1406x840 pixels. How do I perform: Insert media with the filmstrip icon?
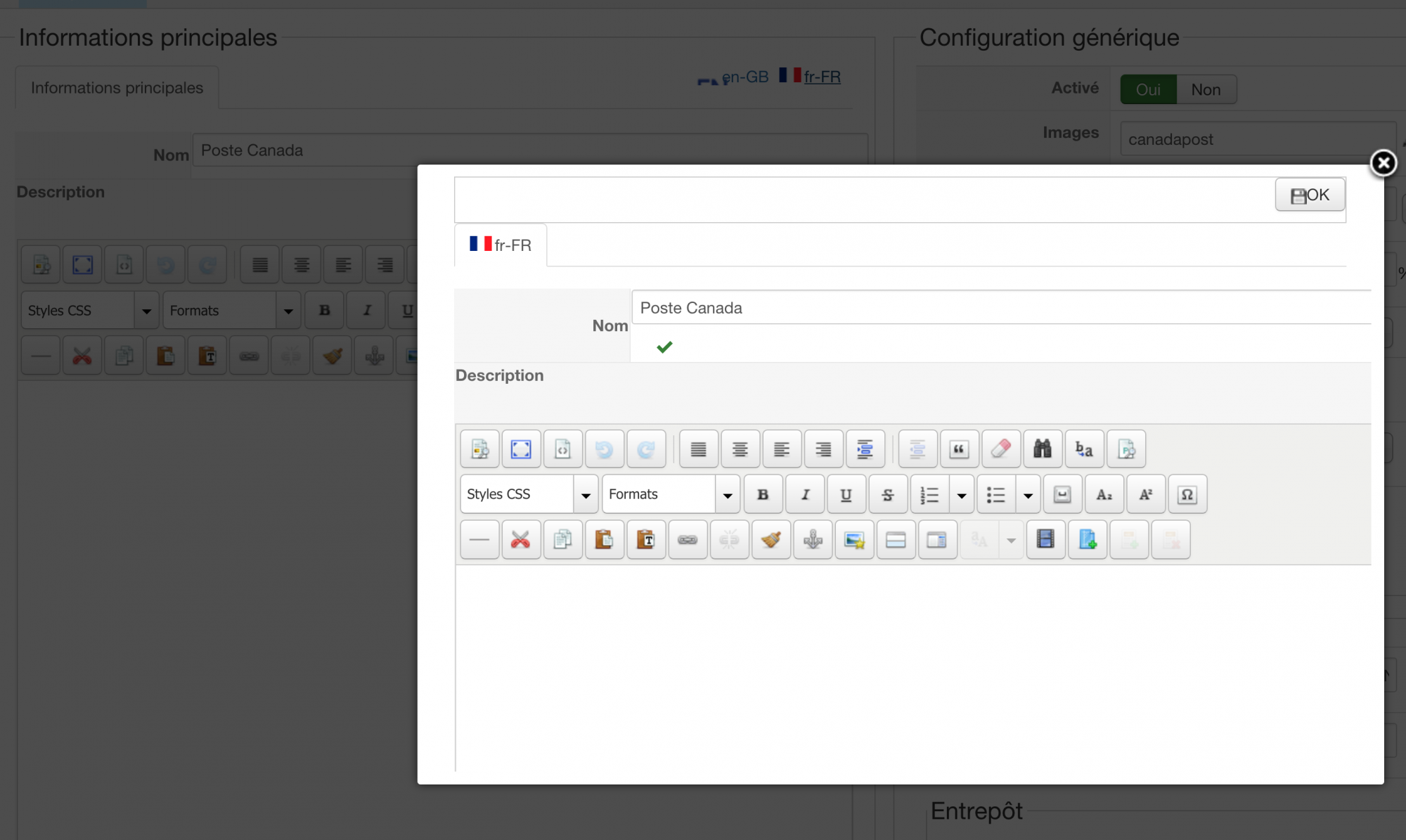coord(1045,540)
